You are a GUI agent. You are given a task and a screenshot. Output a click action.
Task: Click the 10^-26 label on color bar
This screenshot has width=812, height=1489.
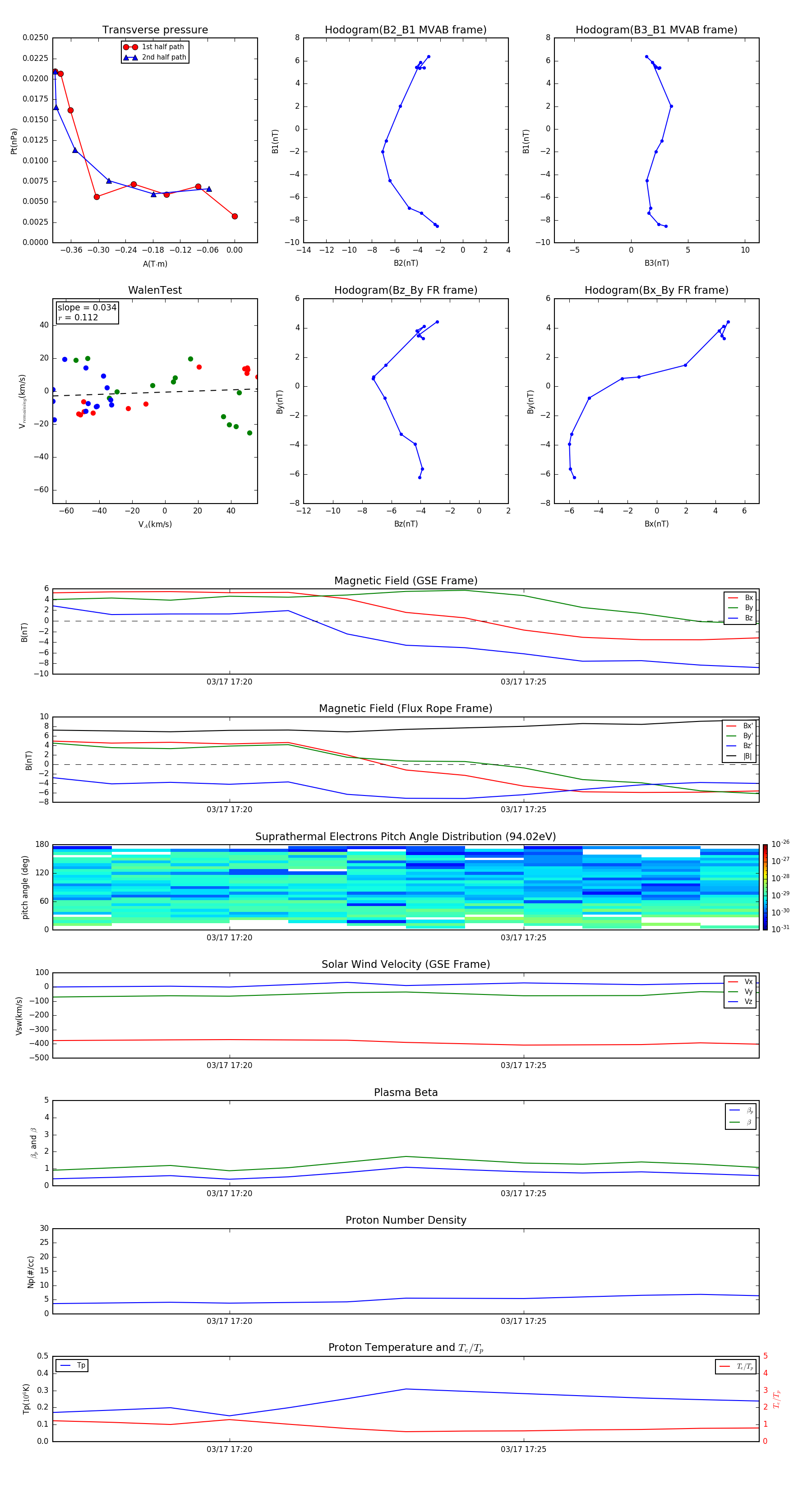[780, 844]
